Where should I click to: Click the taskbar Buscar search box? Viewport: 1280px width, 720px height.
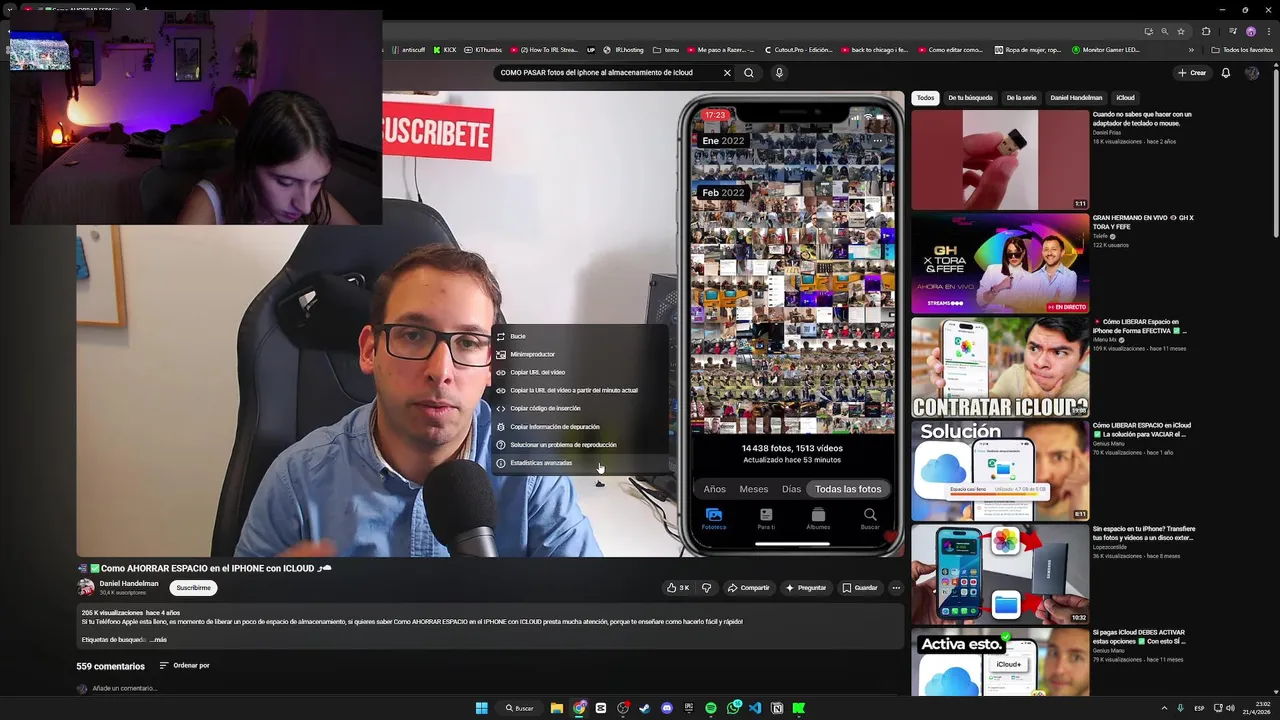520,708
